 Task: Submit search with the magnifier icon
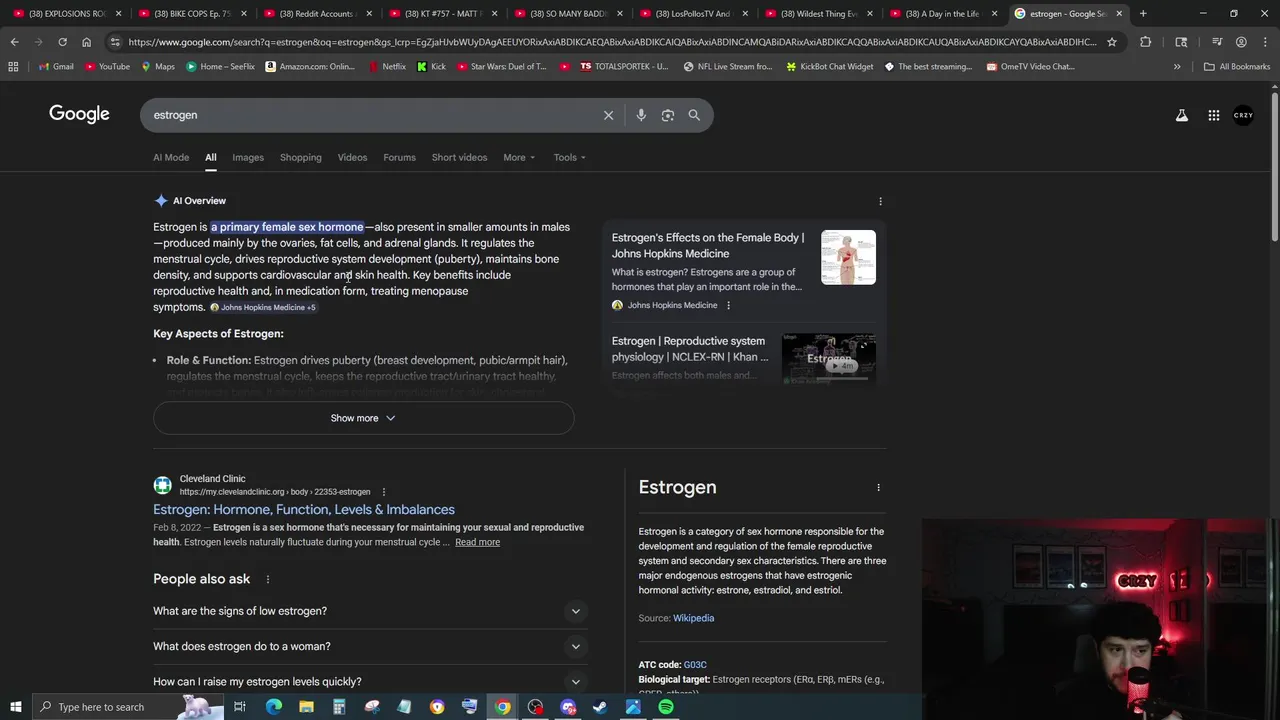pyautogui.click(x=694, y=115)
